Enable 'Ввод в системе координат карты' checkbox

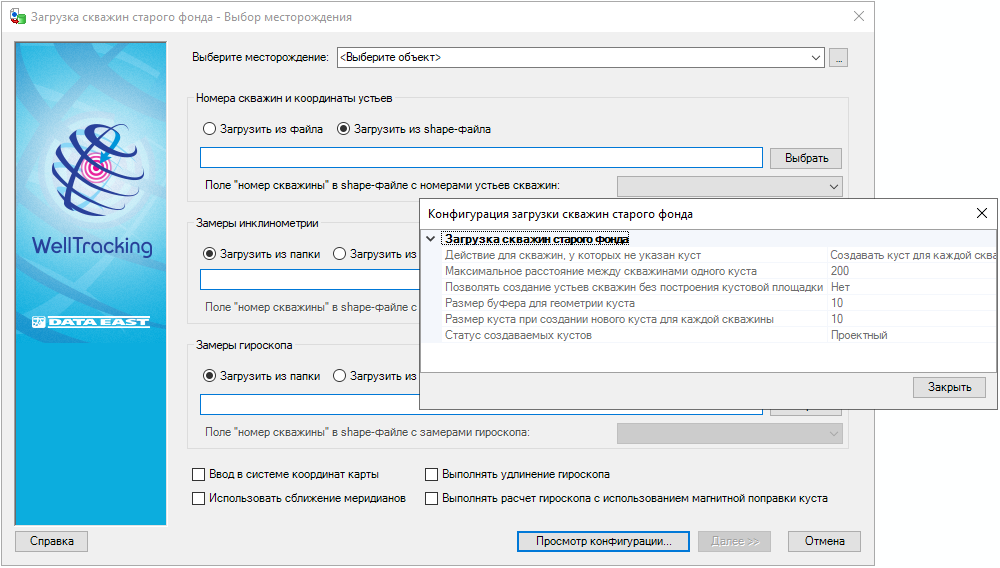coord(198,475)
